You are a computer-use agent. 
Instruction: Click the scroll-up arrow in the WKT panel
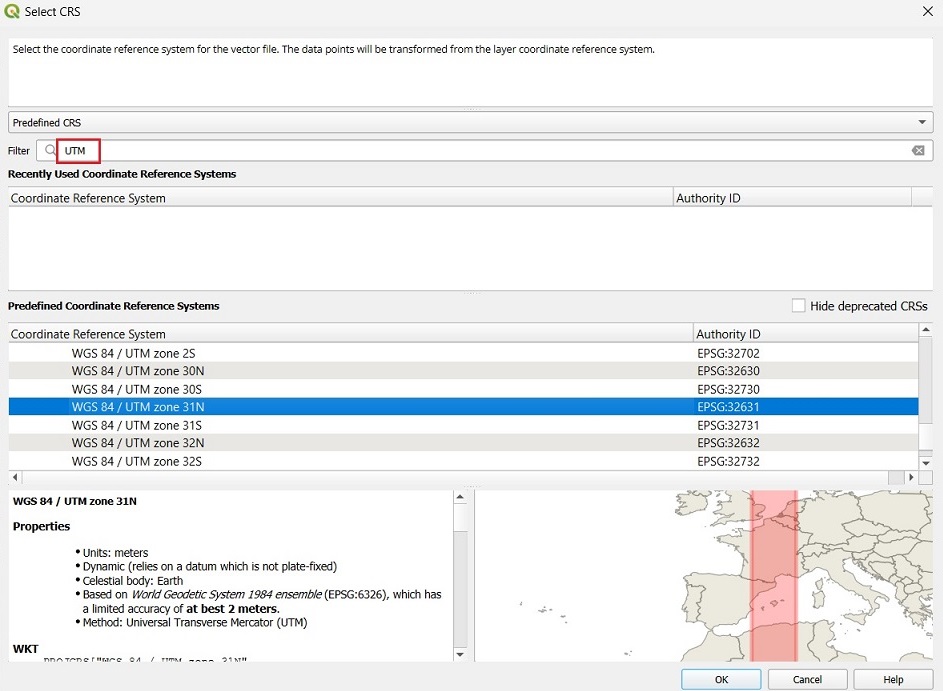click(459, 496)
